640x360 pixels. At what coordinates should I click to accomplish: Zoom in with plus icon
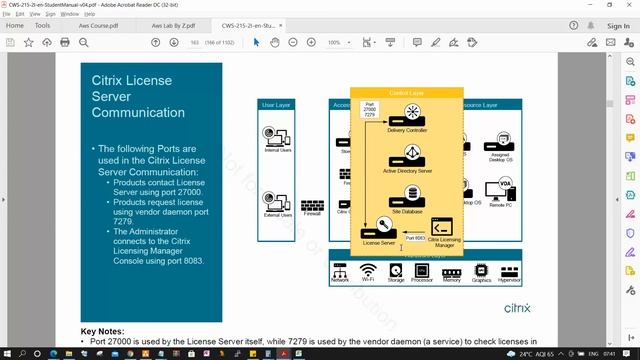pos(311,42)
